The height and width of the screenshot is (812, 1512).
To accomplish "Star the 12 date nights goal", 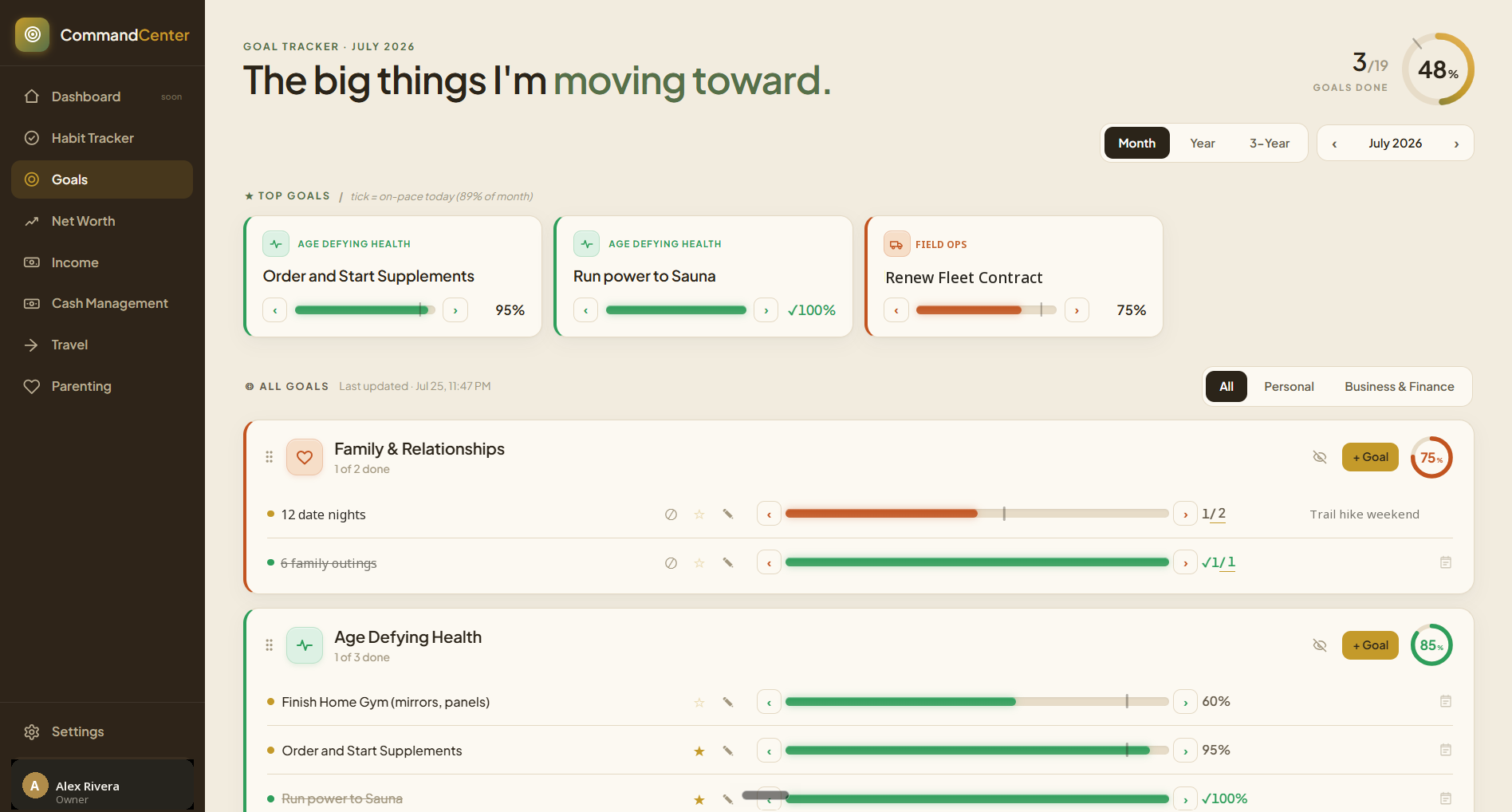I will 699,514.
